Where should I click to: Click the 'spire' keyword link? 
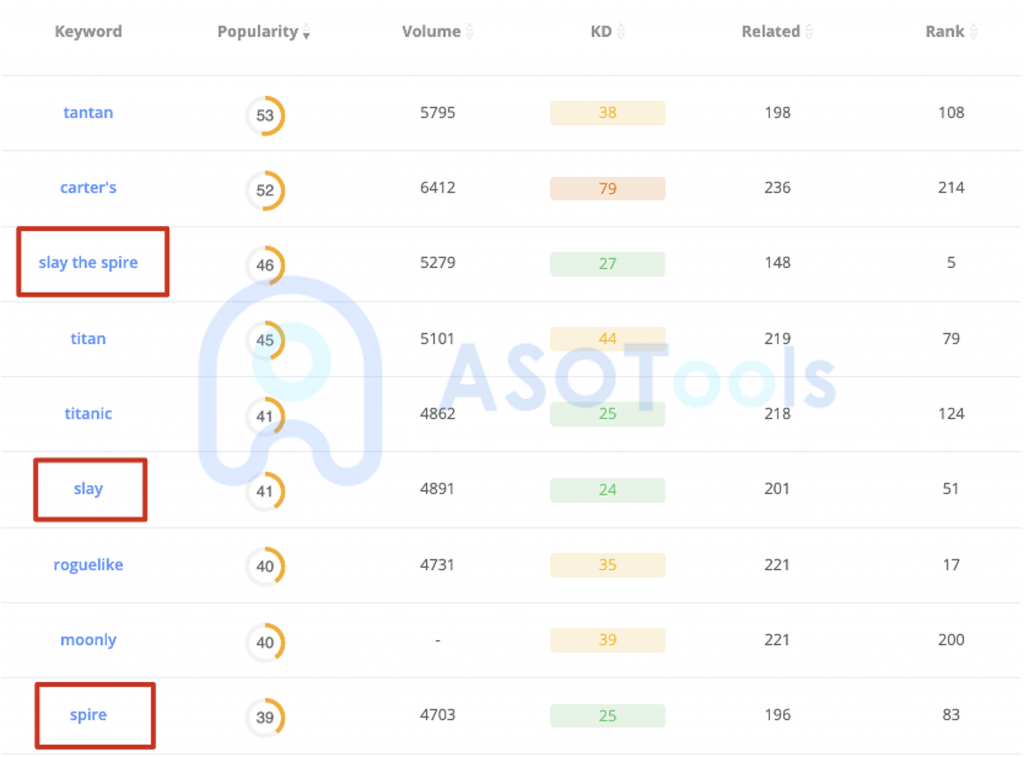pos(88,715)
